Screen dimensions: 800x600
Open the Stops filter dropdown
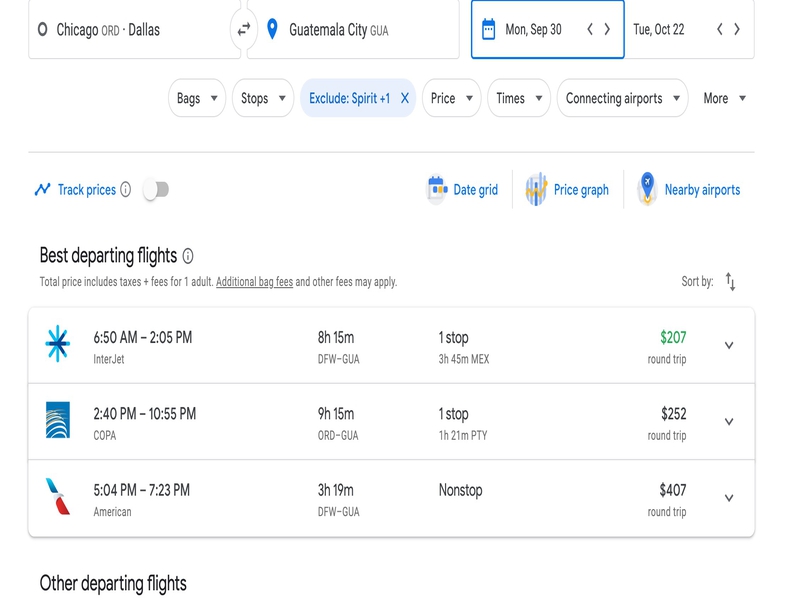tap(263, 98)
